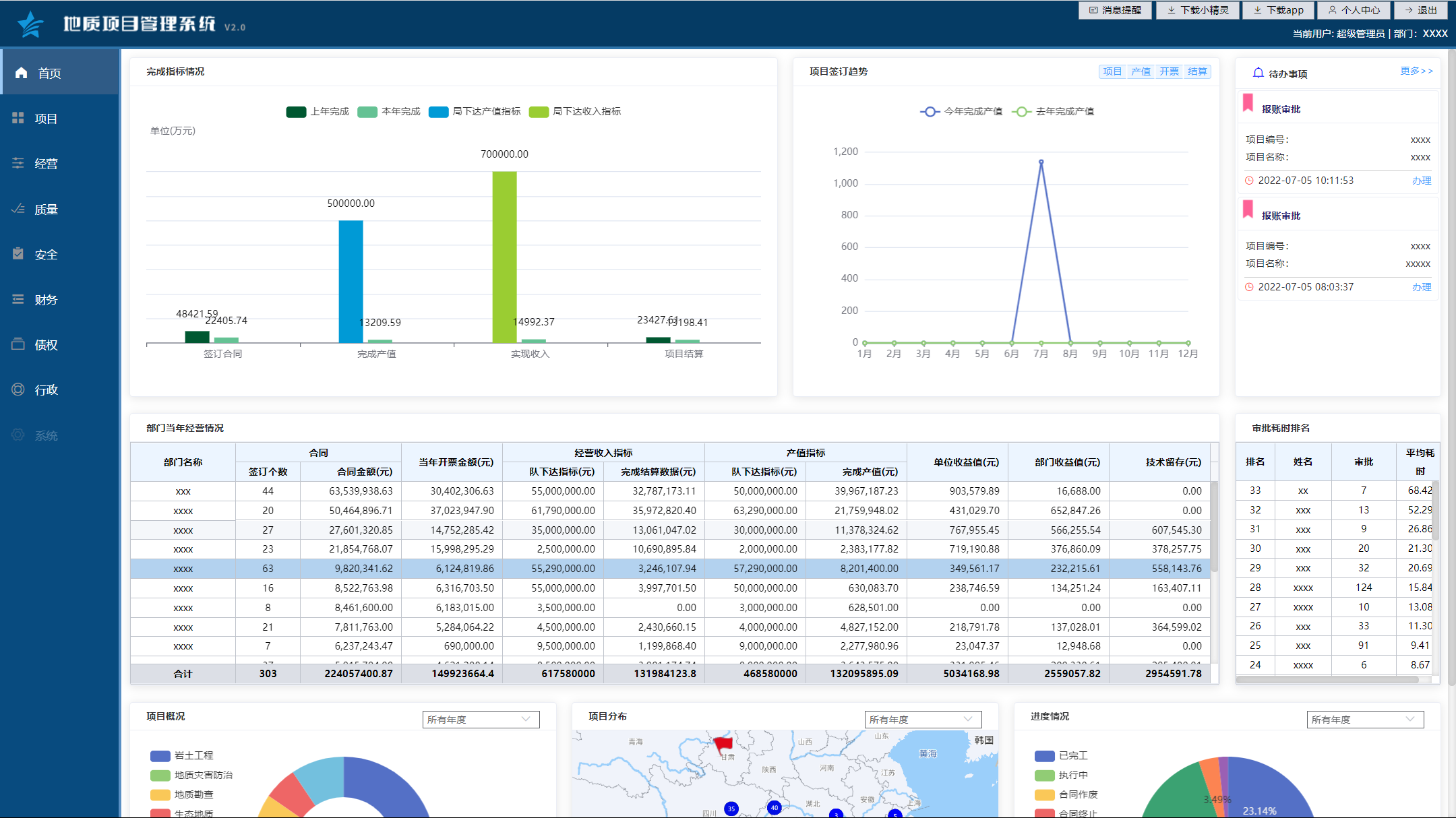
Task: Click the download icon in 下载app button
Action: click(x=1258, y=10)
